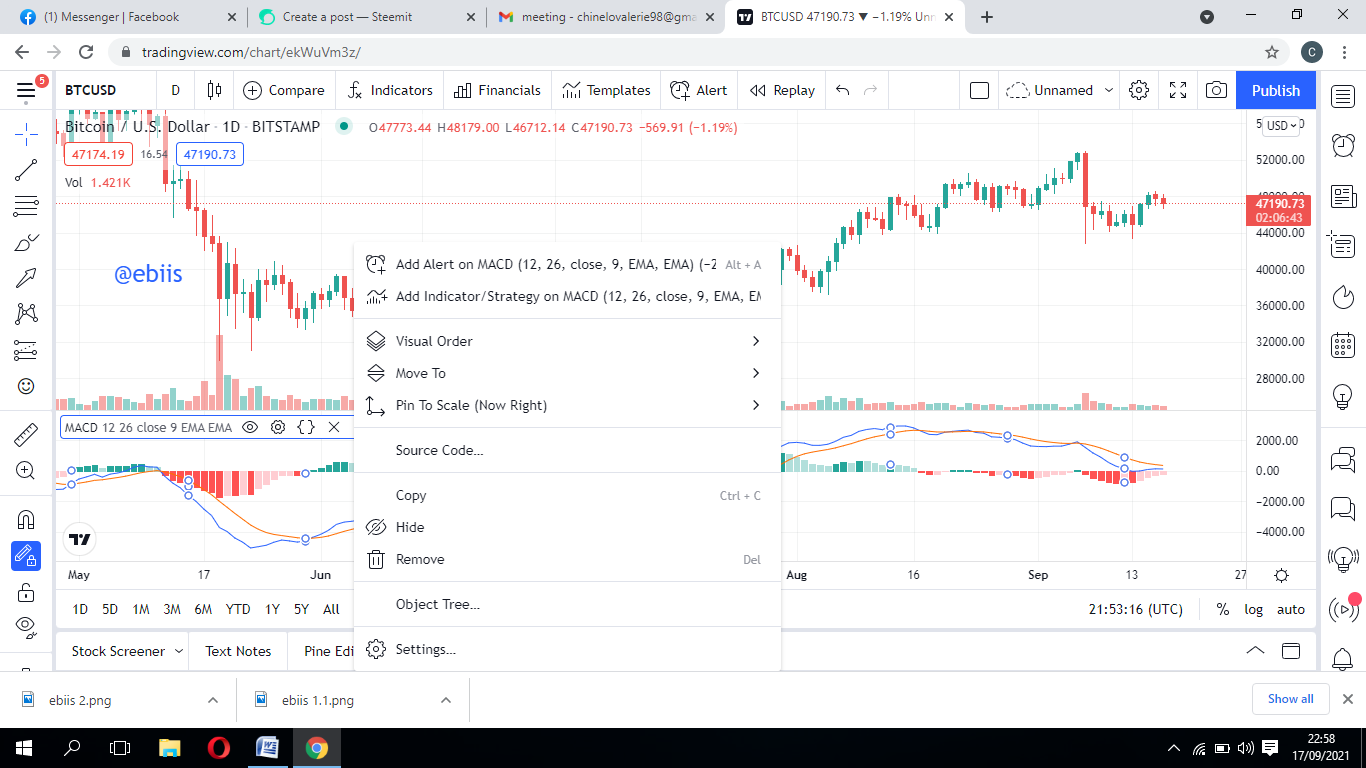Toggle log scale mode

coord(1253,609)
